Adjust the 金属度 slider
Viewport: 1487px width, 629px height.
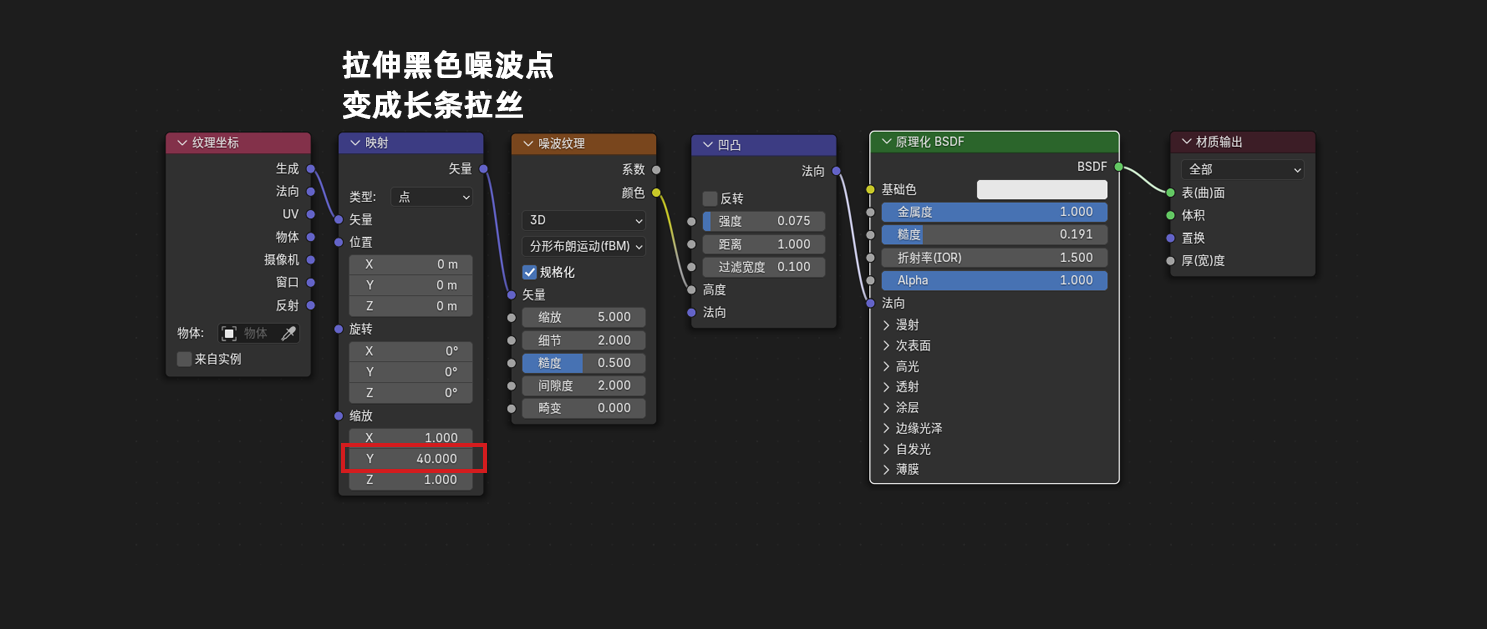(994, 212)
